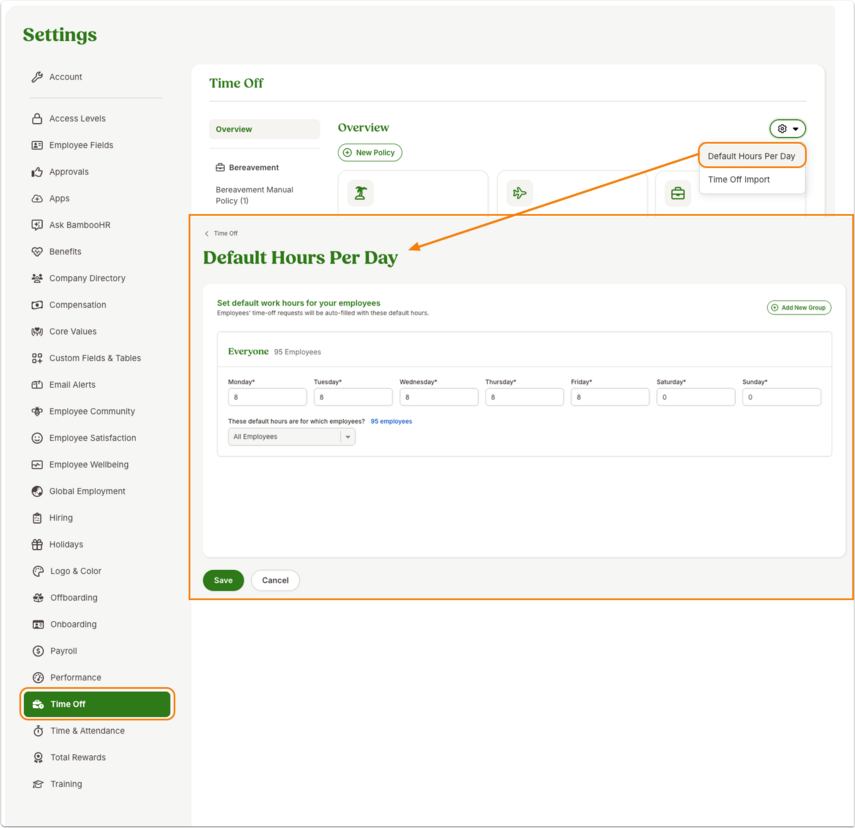Click the Monday hours input field
Screen dimensions: 855x828
pyautogui.click(x=267, y=397)
